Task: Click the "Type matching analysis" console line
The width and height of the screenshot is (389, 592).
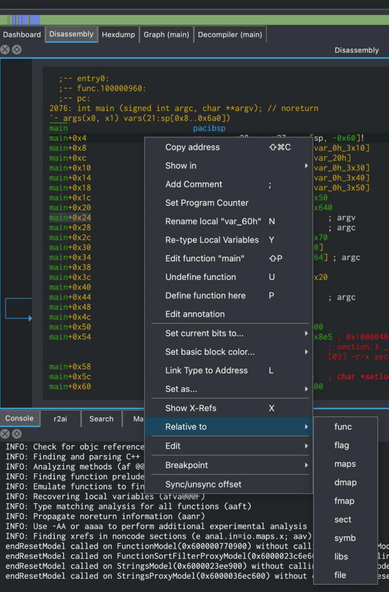Action: coord(128,506)
